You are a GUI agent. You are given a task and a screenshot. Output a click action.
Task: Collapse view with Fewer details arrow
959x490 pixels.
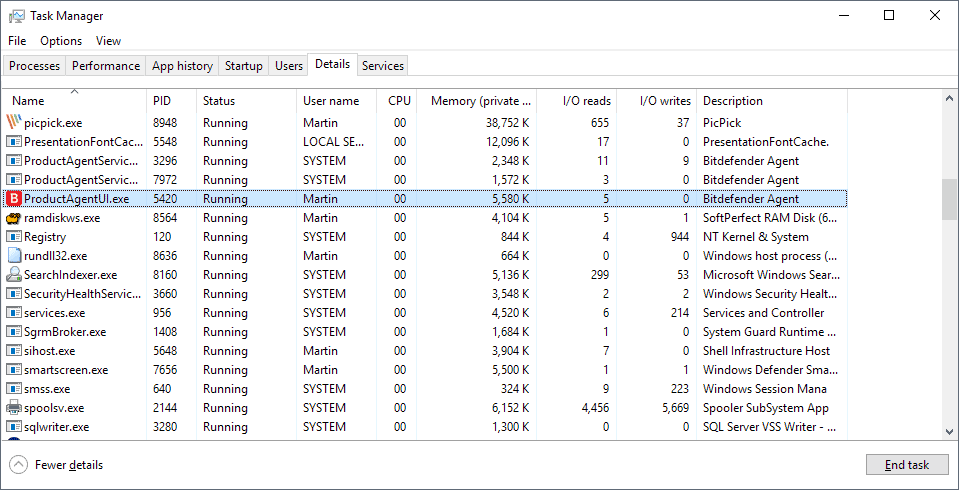point(19,465)
